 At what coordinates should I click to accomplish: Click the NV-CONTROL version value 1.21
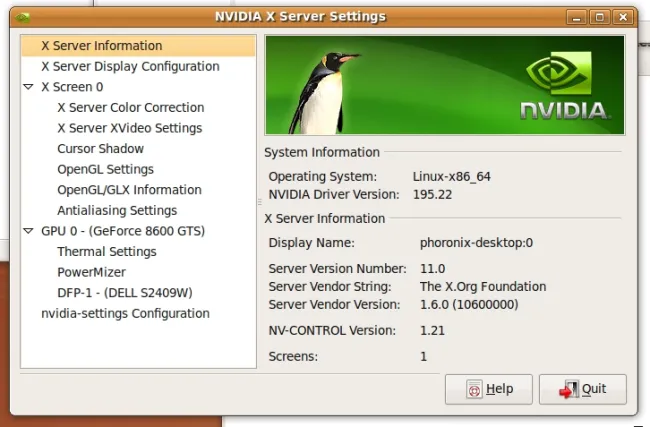[432, 331]
